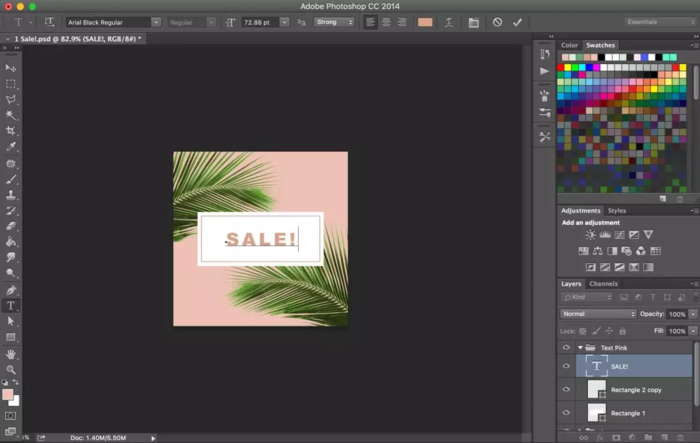Switch to the Styles tab
The image size is (700, 443).
point(617,211)
